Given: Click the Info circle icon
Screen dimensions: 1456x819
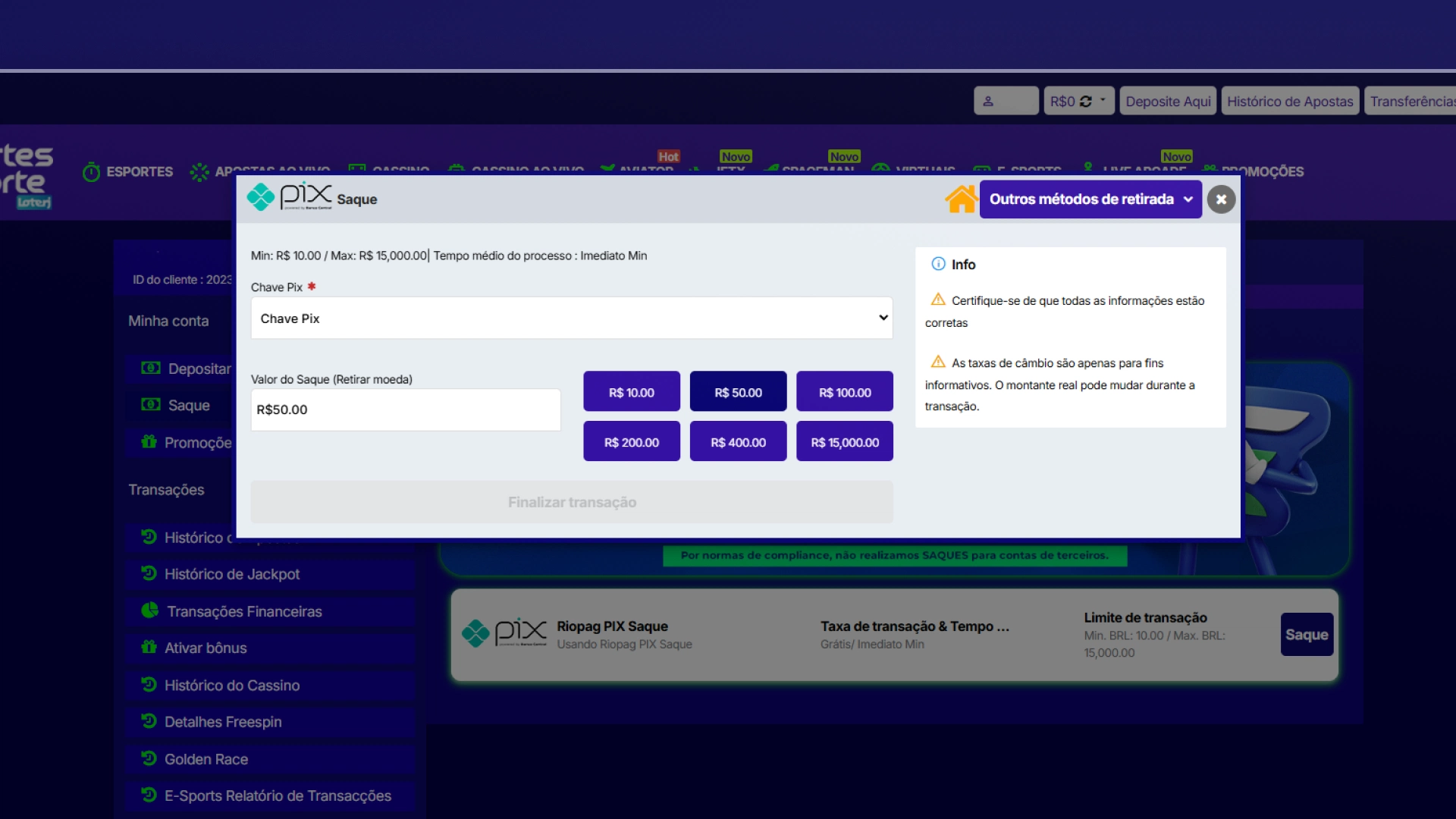Looking at the screenshot, I should tap(938, 264).
